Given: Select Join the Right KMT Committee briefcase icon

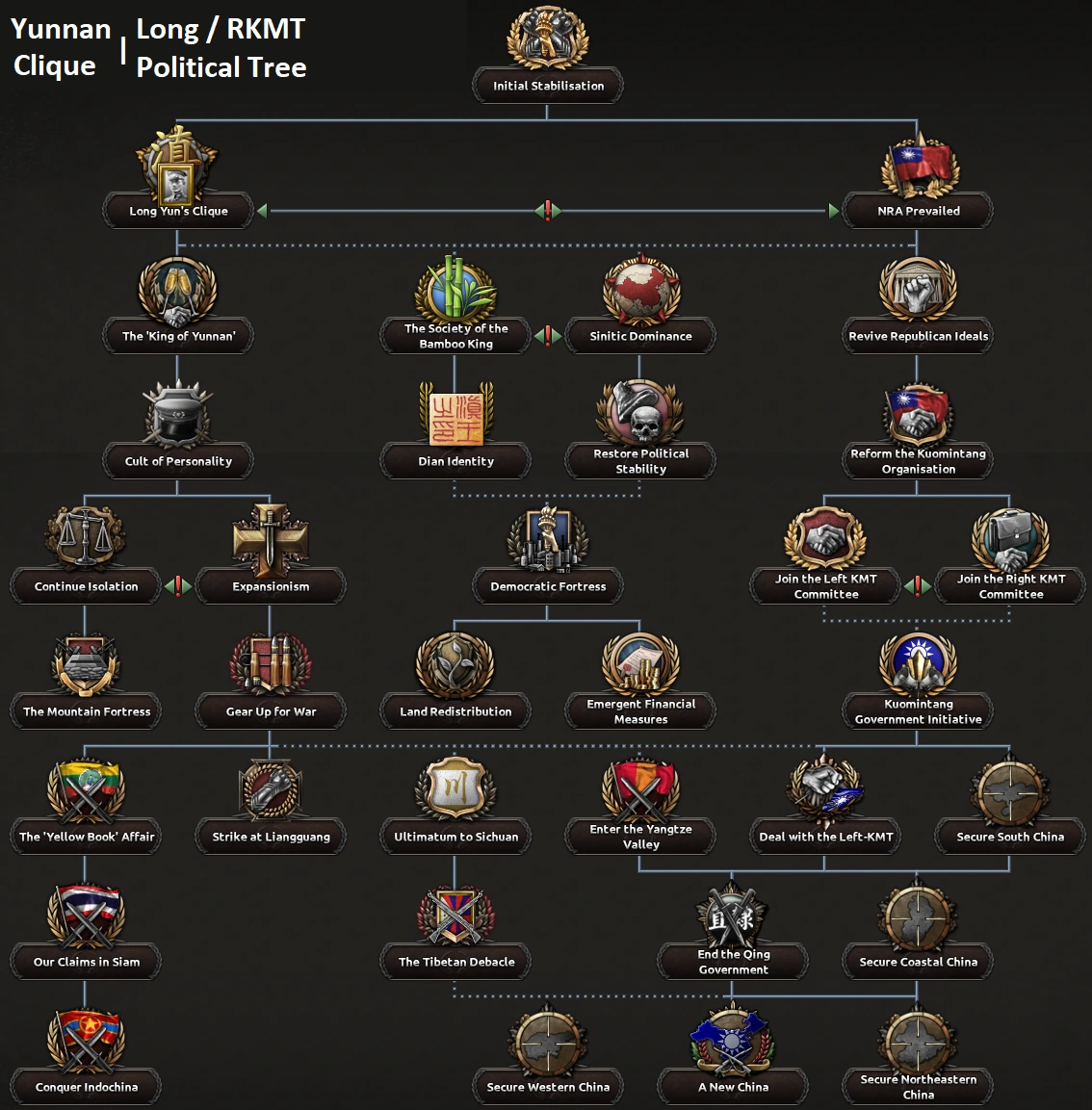Looking at the screenshot, I should click(x=1010, y=539).
